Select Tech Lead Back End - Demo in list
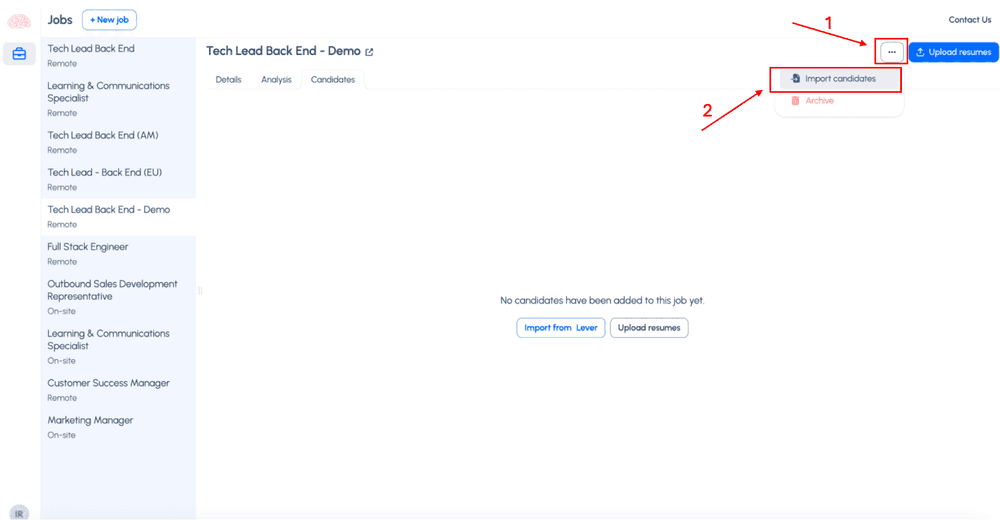The height and width of the screenshot is (521, 1000). [x=119, y=217]
